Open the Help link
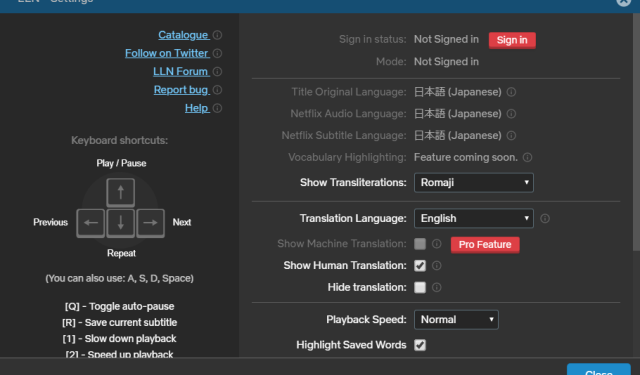The width and height of the screenshot is (640, 375). click(x=197, y=108)
